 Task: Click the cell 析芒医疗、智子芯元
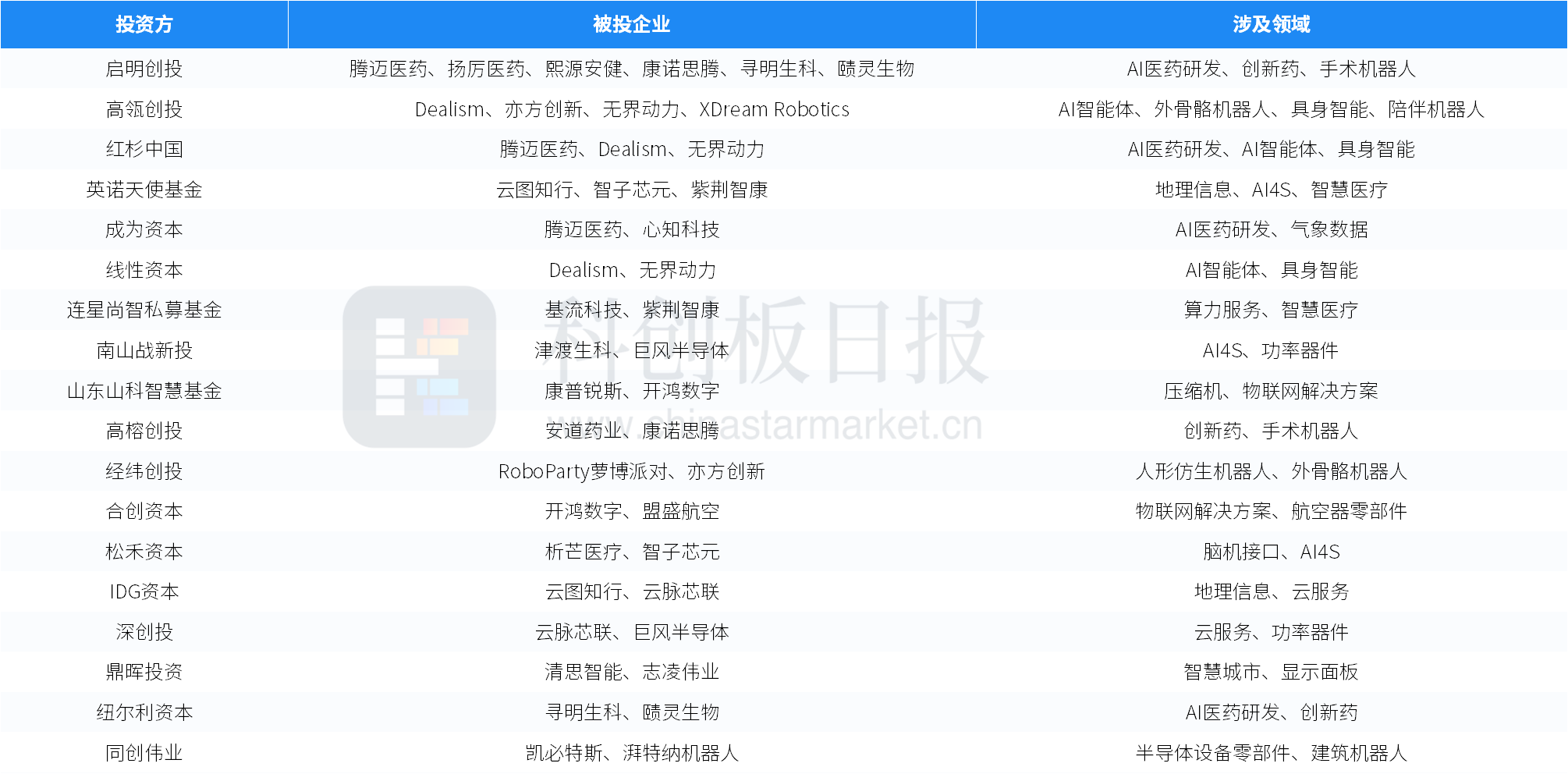click(632, 552)
